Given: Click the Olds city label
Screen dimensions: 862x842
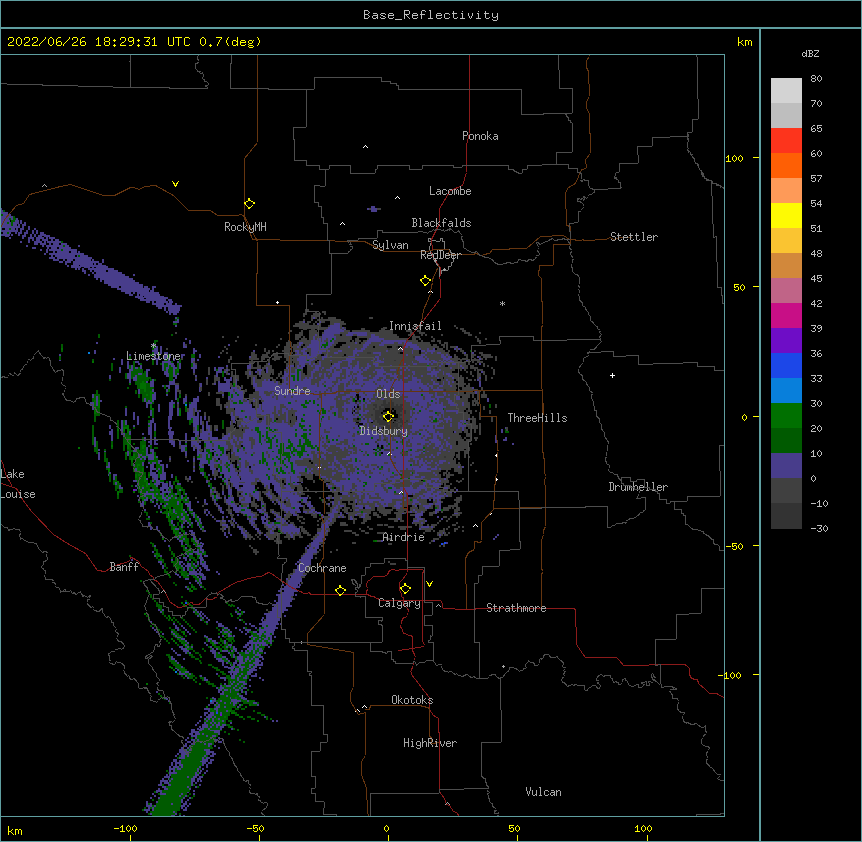Looking at the screenshot, I should (388, 394).
